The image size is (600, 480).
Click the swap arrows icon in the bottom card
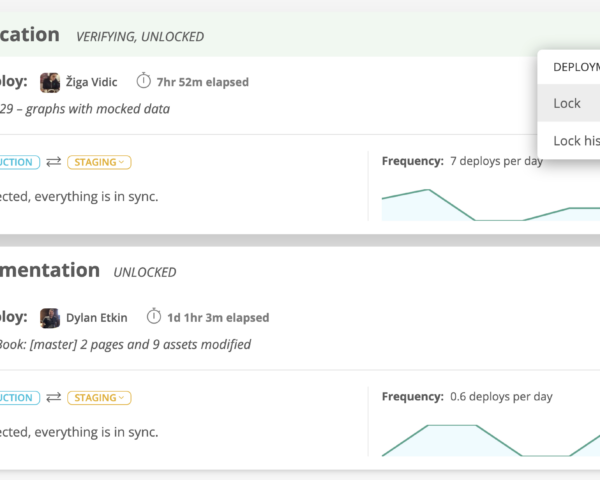click(x=53, y=398)
